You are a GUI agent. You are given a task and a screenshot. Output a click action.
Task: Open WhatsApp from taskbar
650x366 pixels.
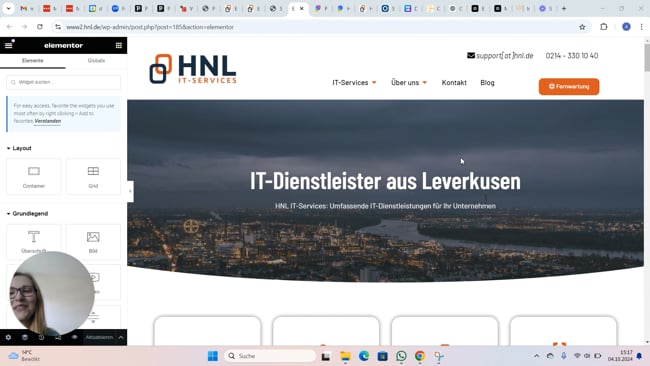(401, 356)
